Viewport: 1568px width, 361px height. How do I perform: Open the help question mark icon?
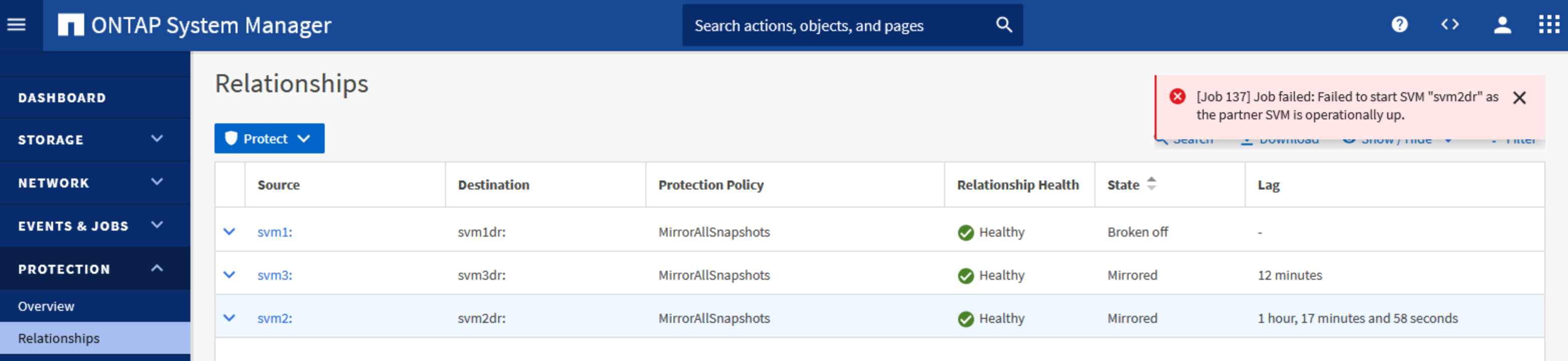(x=1400, y=25)
